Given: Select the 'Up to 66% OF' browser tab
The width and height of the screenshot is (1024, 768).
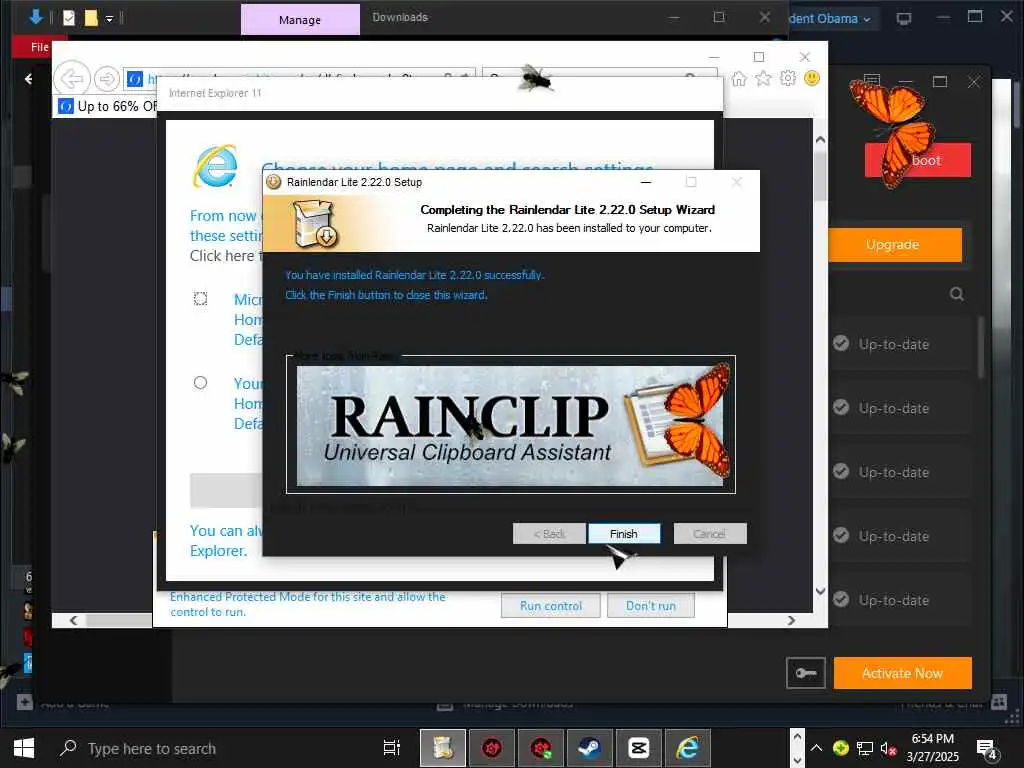Looking at the screenshot, I should [108, 106].
